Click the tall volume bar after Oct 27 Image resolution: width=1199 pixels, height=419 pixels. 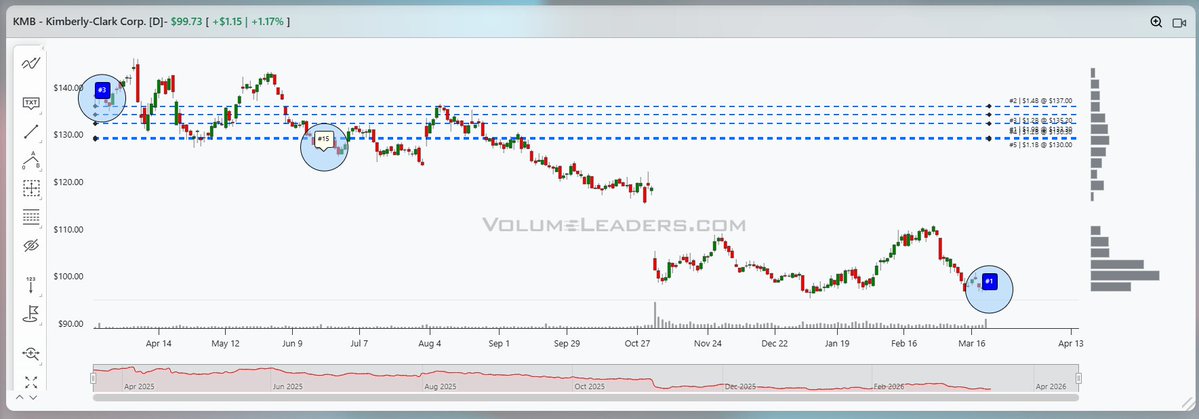pos(655,315)
